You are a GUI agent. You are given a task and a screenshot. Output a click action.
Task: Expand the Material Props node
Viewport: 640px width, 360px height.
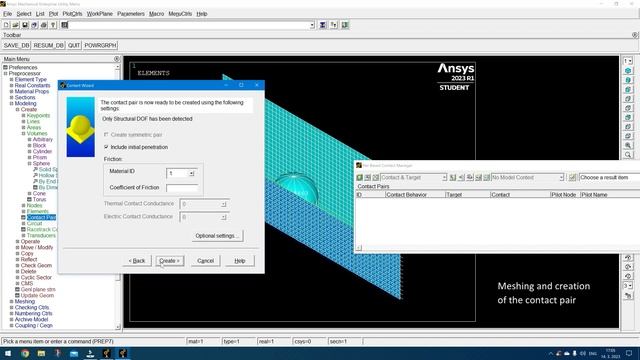(x=12, y=91)
